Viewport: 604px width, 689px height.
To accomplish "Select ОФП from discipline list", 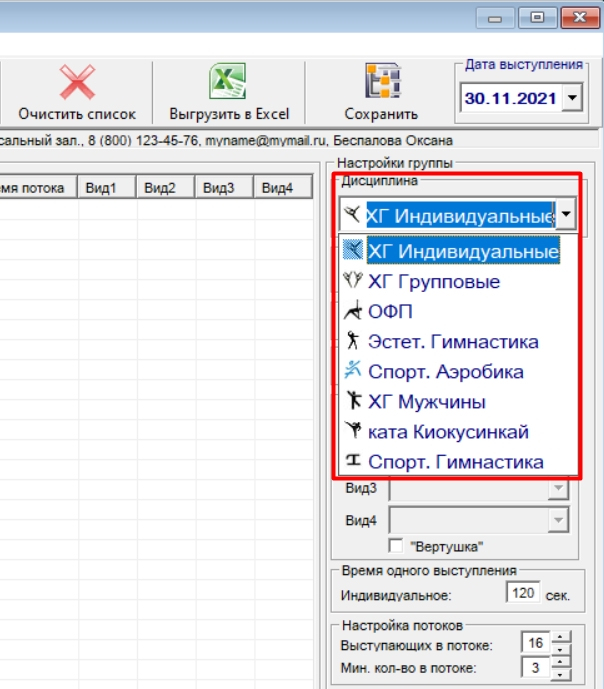I will click(x=390, y=312).
